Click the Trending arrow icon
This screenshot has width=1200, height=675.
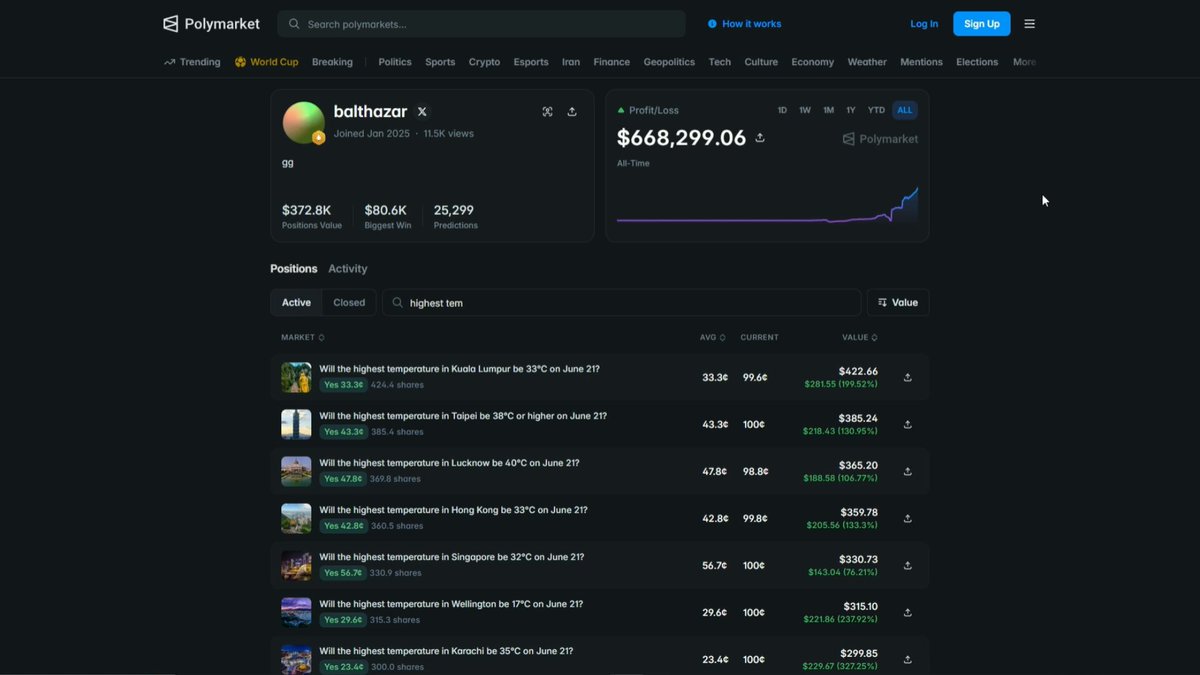point(169,62)
